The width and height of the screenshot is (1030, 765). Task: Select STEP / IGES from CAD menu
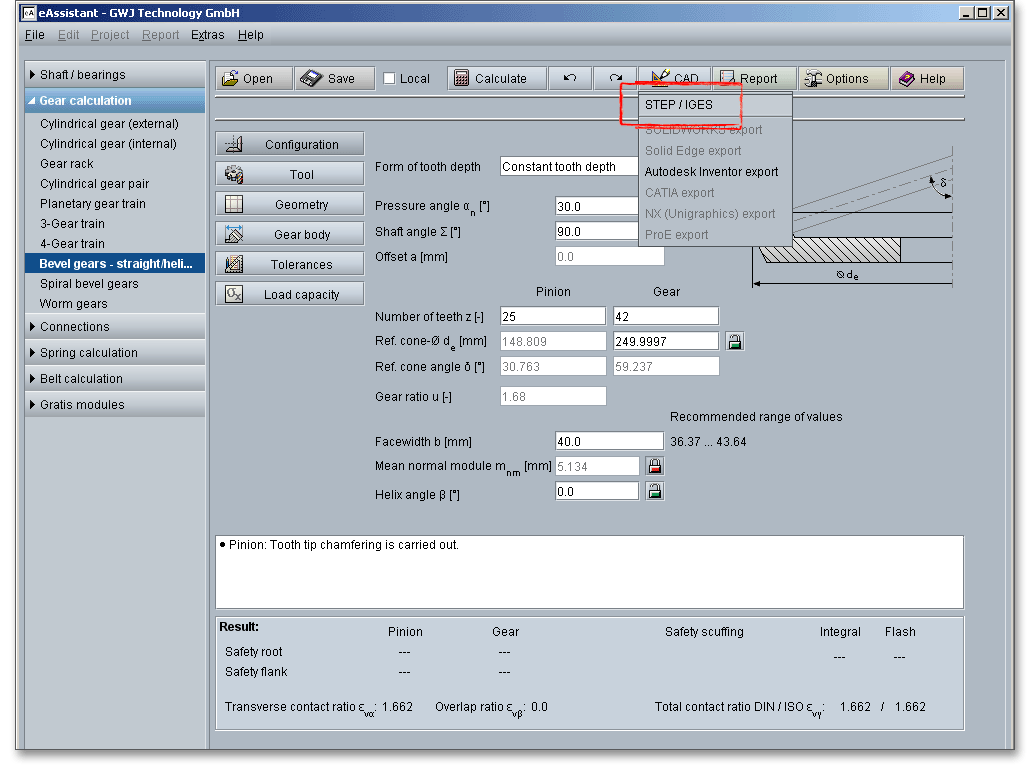(679, 105)
